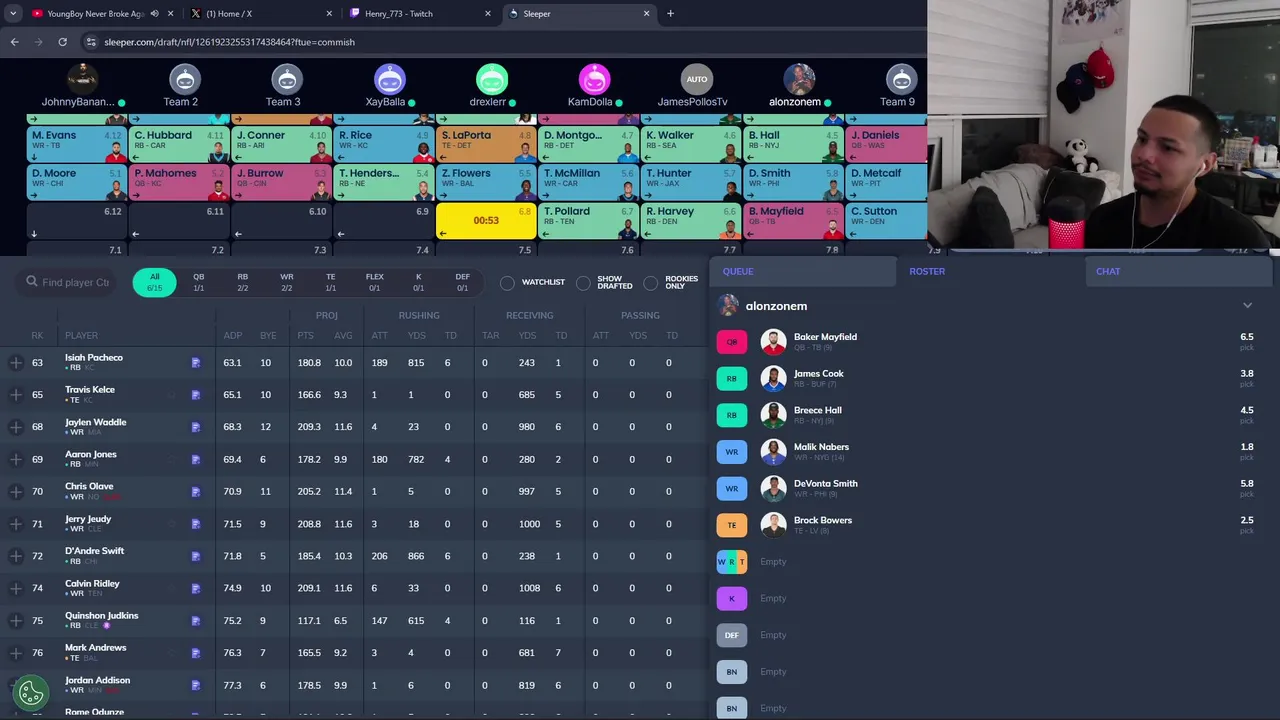The width and height of the screenshot is (1280, 720).
Task: Open the news note icon for Jordan Addison
Action: coord(196,685)
